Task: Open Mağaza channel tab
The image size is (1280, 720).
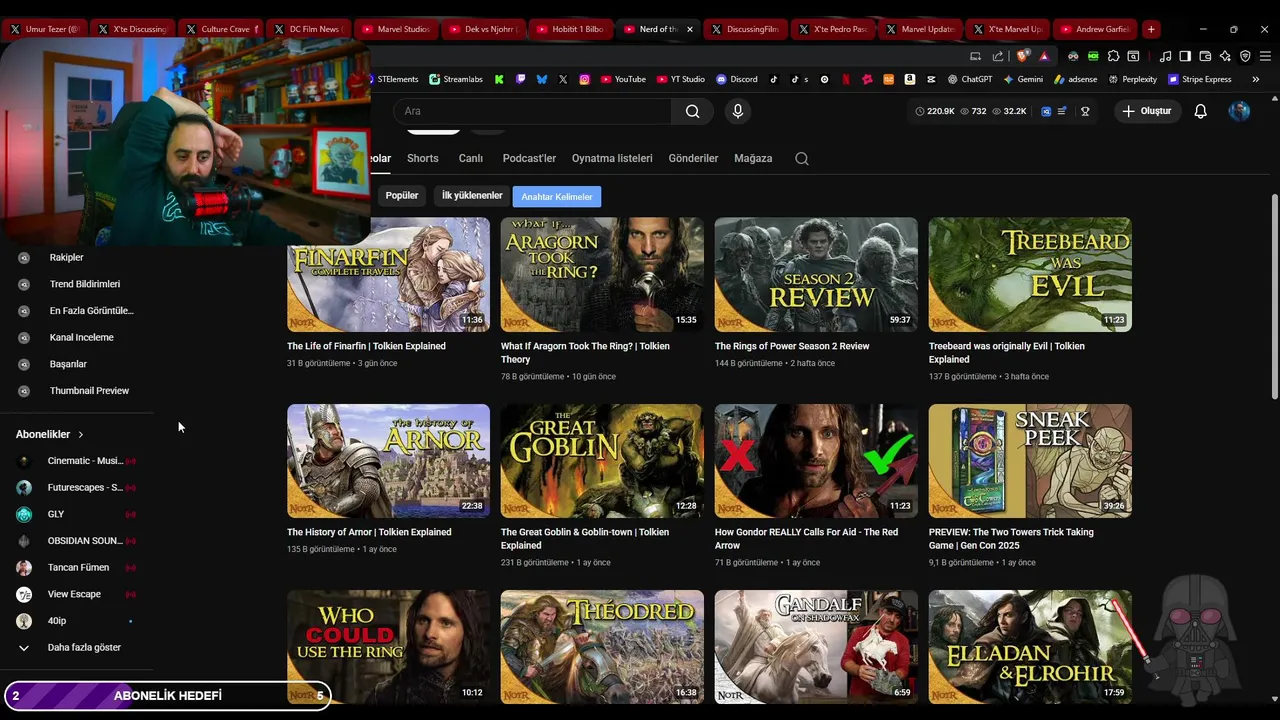Action: (753, 158)
